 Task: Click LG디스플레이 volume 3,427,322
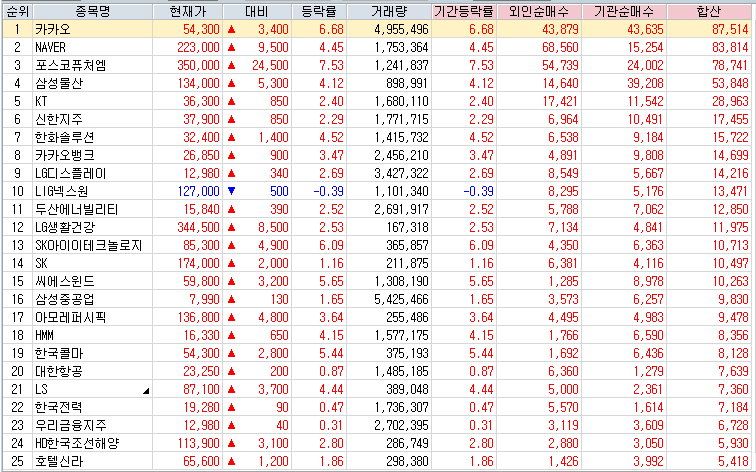(401, 173)
